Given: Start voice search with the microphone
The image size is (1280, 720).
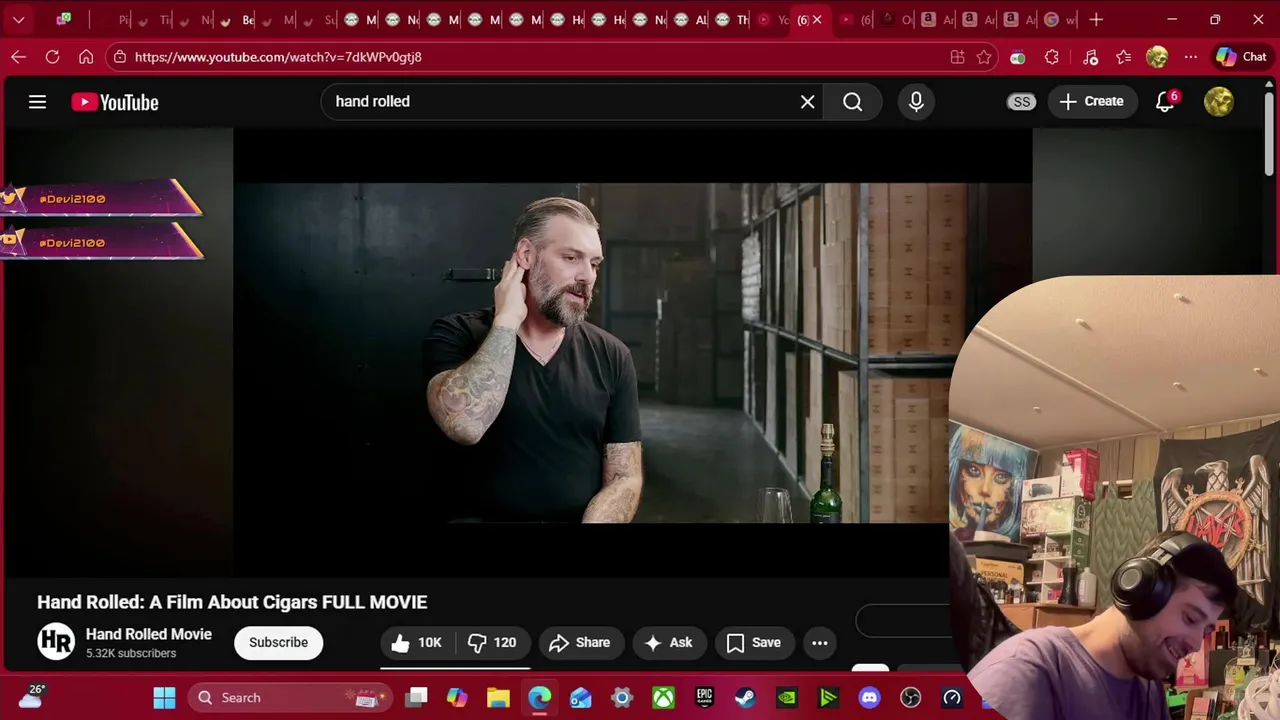Looking at the screenshot, I should [916, 102].
